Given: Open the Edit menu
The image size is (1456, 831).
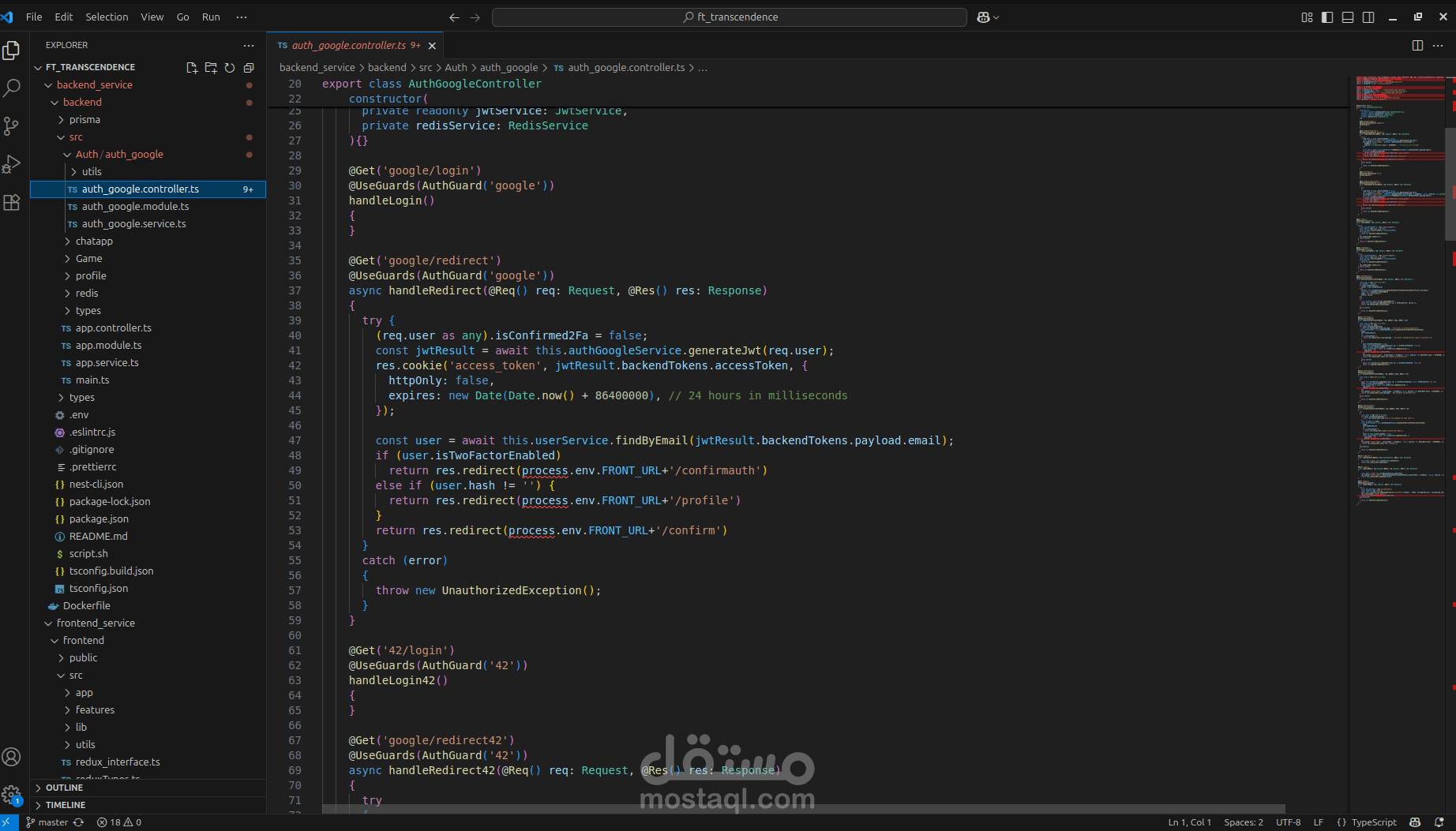Looking at the screenshot, I should [x=64, y=17].
